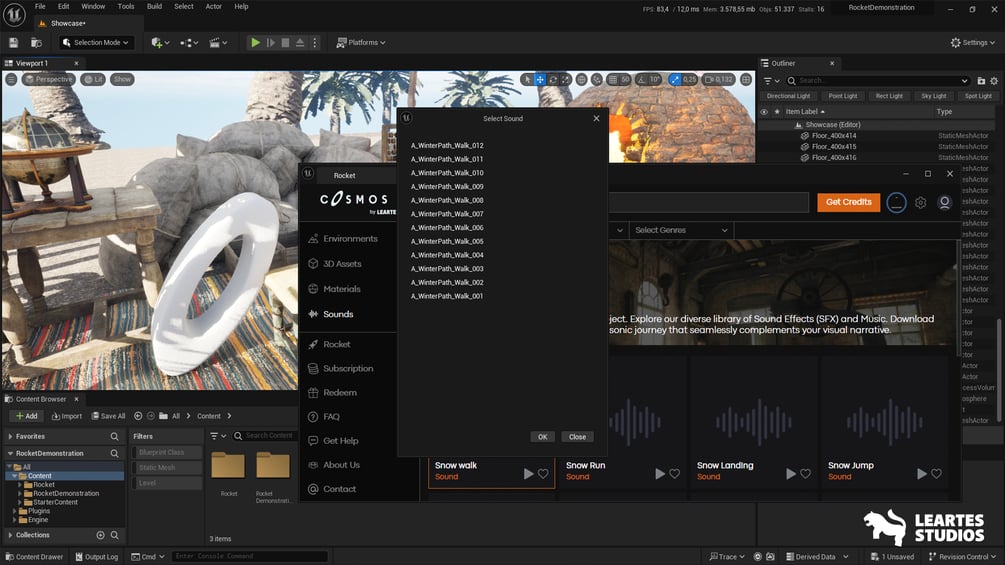1005x565 pixels.
Task: Open the Window menu
Action: (93, 6)
